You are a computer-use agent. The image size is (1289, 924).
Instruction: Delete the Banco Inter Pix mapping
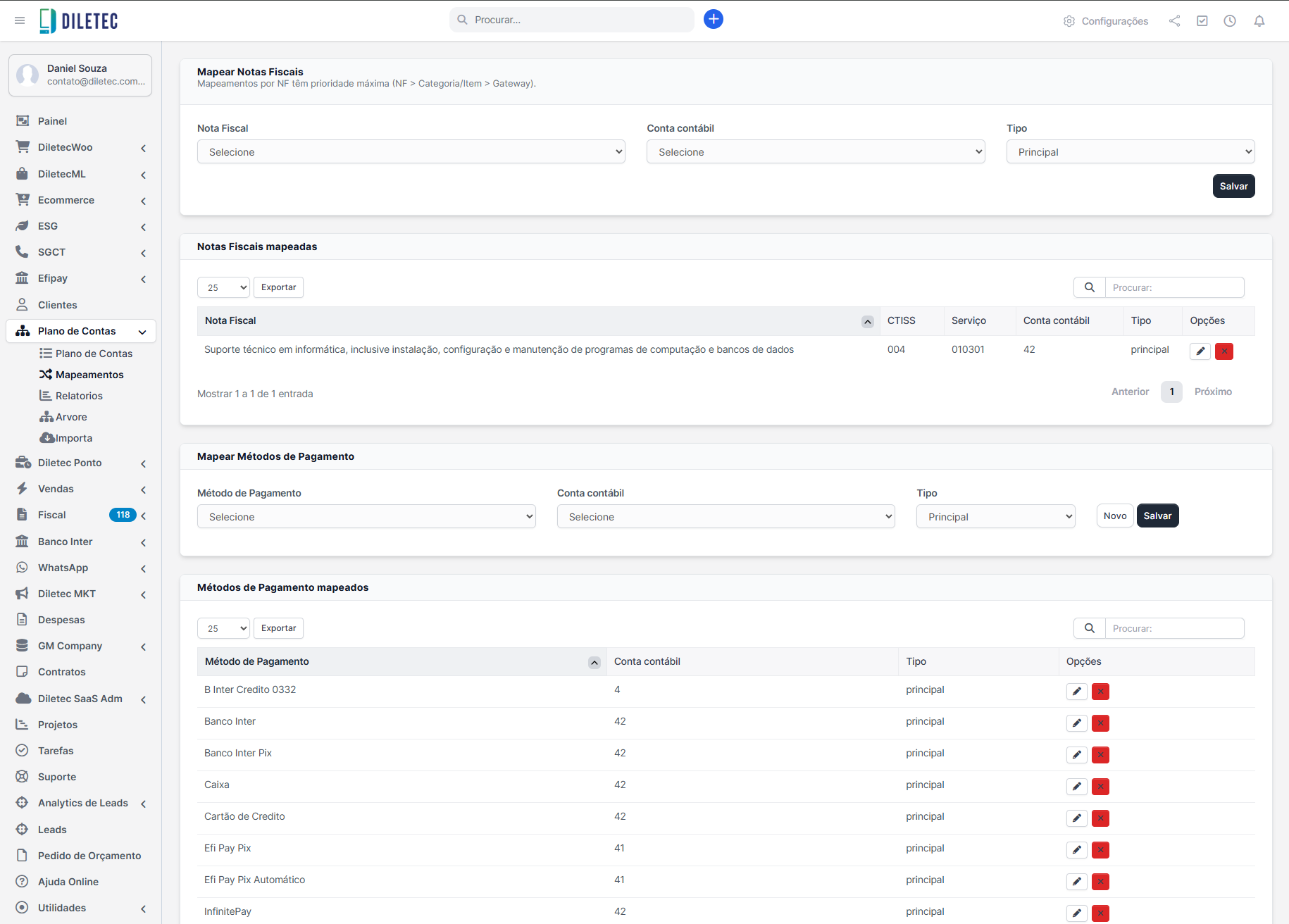1100,755
